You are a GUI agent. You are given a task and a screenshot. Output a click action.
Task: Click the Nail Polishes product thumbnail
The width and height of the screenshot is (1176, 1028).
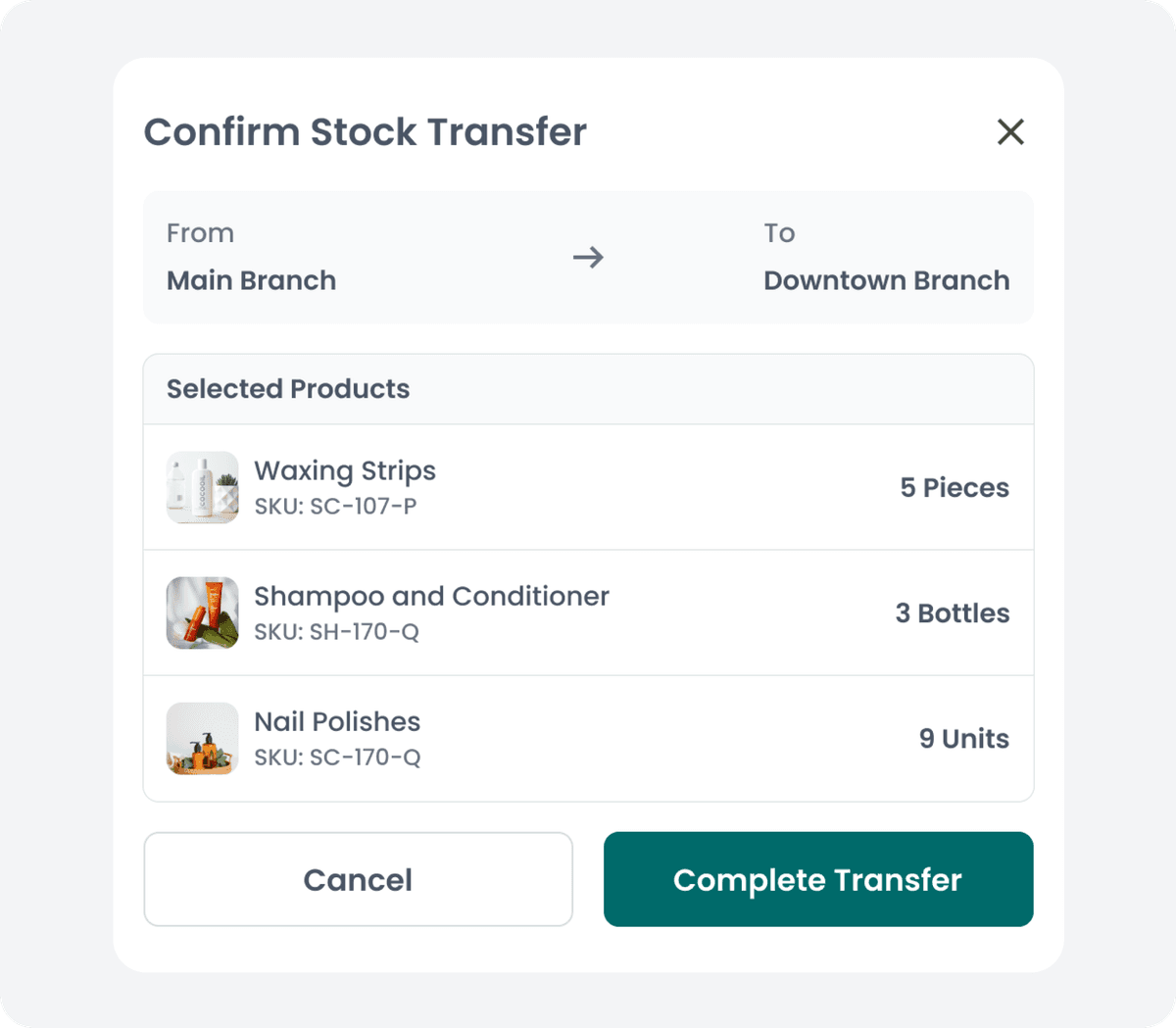(x=203, y=738)
